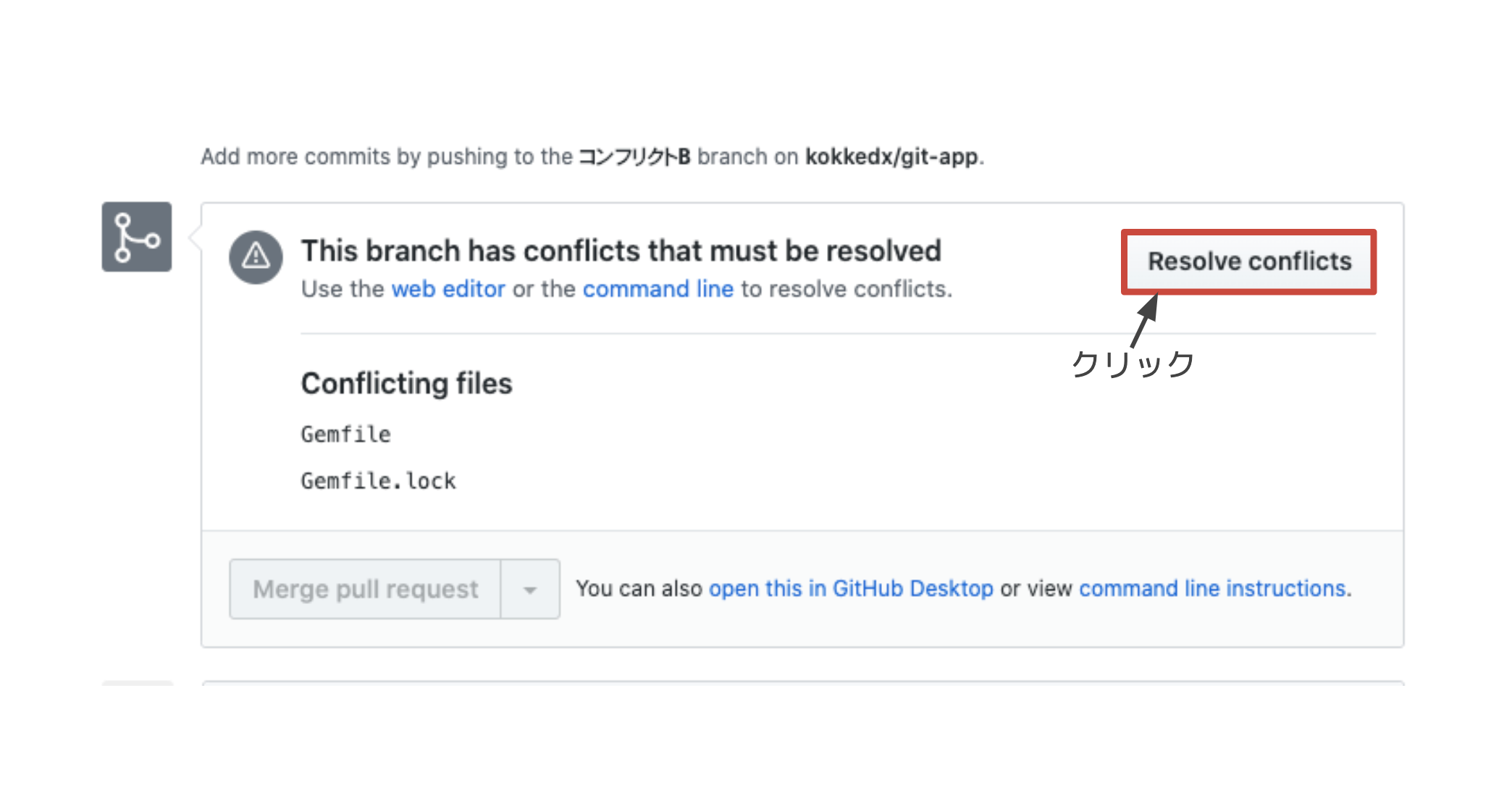This screenshot has width=1512, height=788.
Task: Click the kokkedx/git-app repository name
Action: (x=891, y=156)
